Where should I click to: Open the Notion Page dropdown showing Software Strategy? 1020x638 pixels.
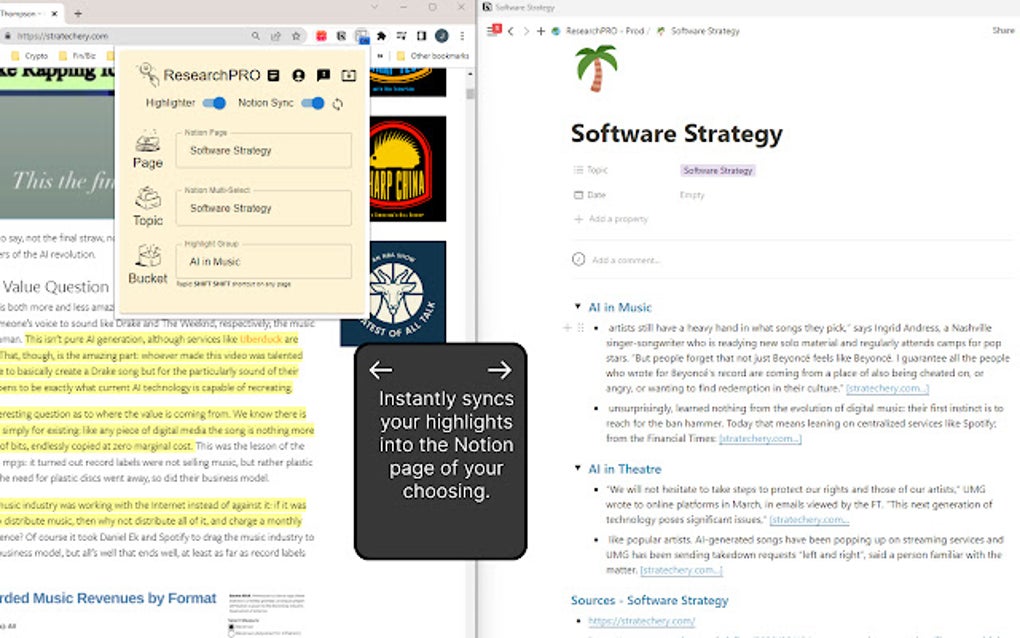tap(263, 150)
